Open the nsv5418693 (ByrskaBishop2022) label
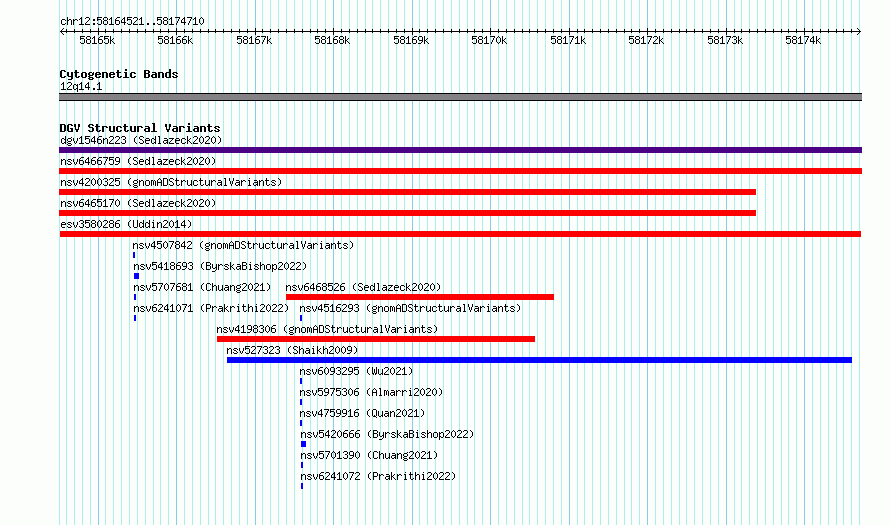890x525 pixels. coord(220,266)
